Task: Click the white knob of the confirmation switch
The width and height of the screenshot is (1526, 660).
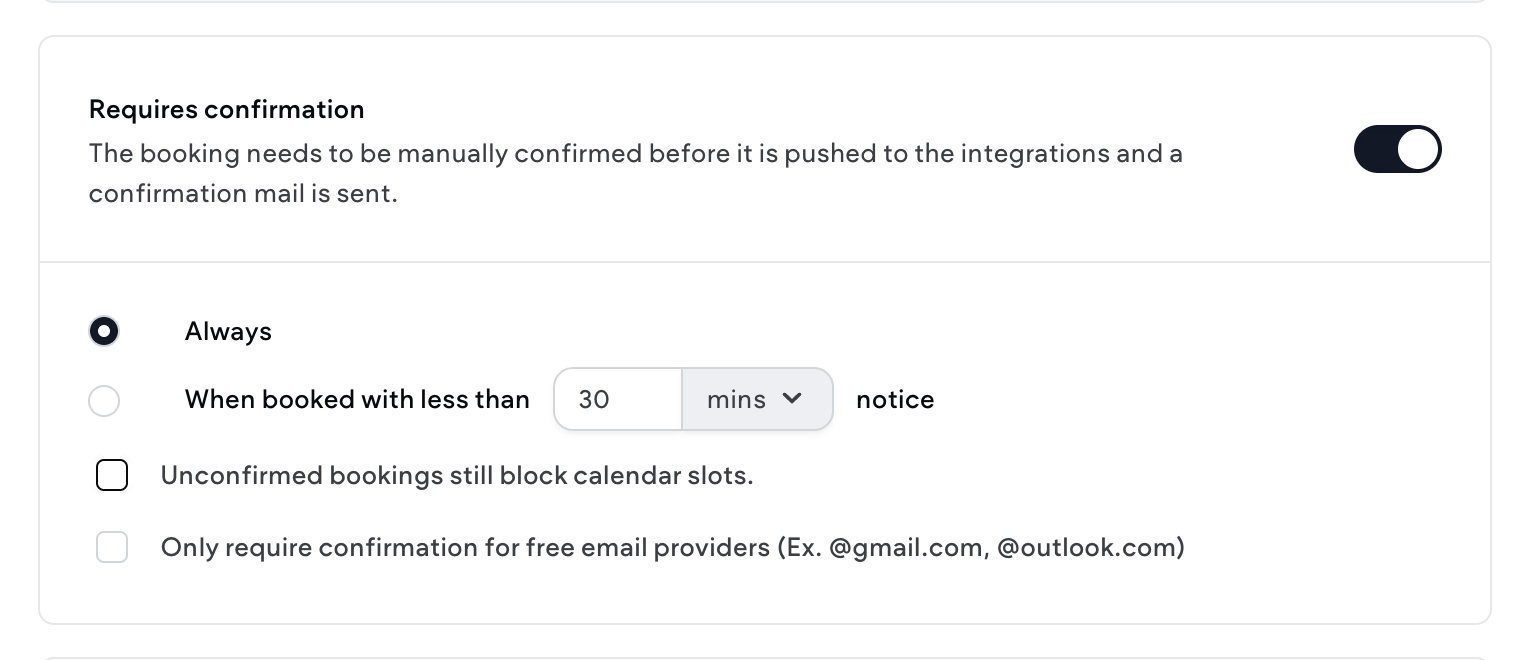Action: tap(1418, 149)
